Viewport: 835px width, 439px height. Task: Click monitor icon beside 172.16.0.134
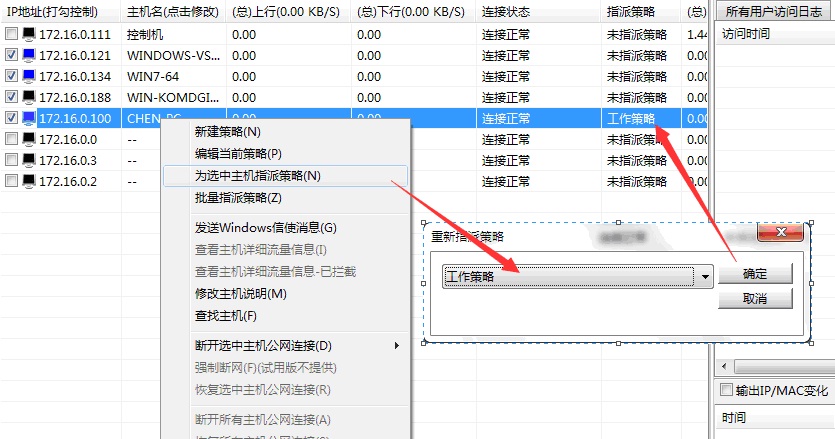point(28,76)
